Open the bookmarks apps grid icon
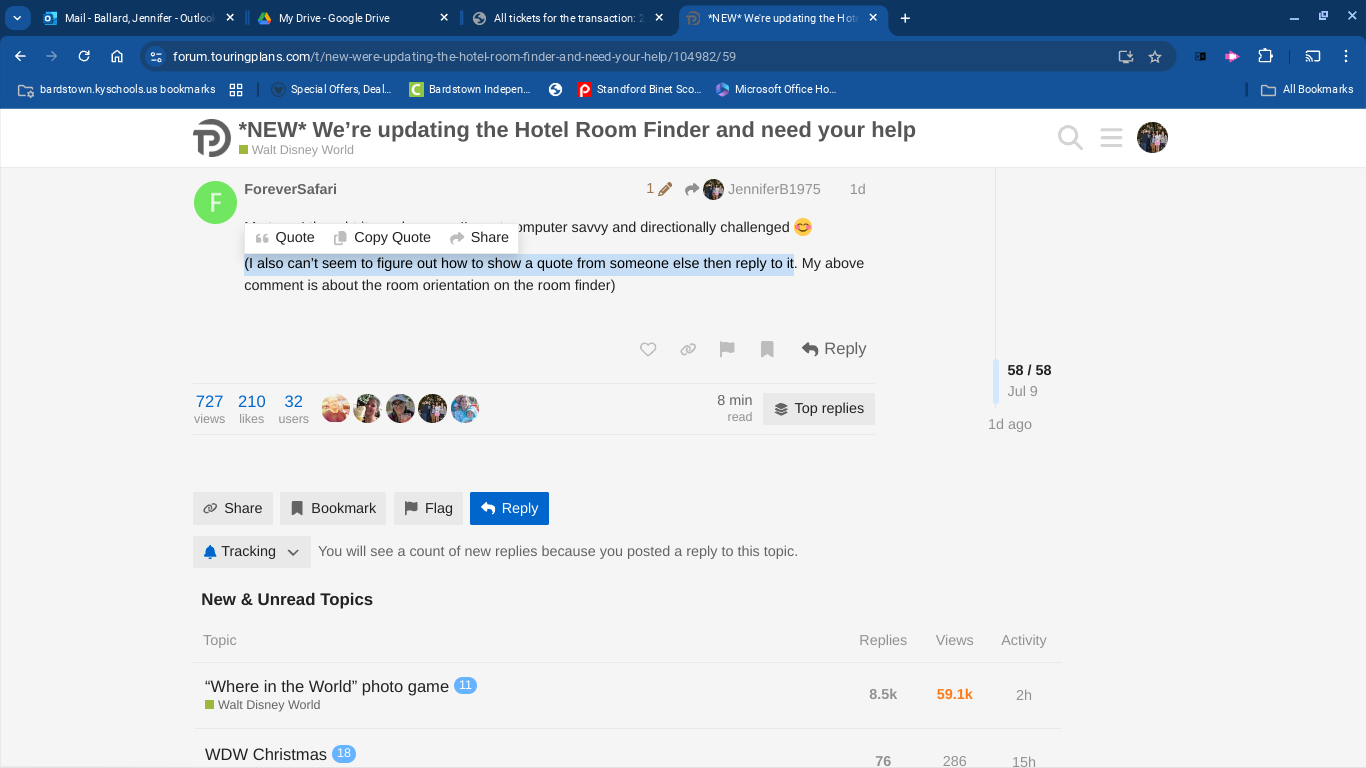This screenshot has height=768, width=1366. click(x=236, y=89)
